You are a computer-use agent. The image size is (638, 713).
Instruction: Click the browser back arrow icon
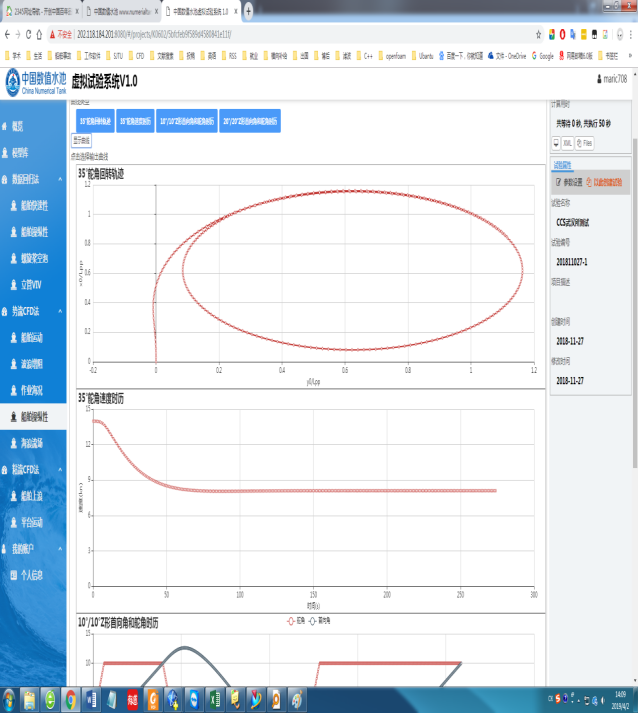pos(7,34)
